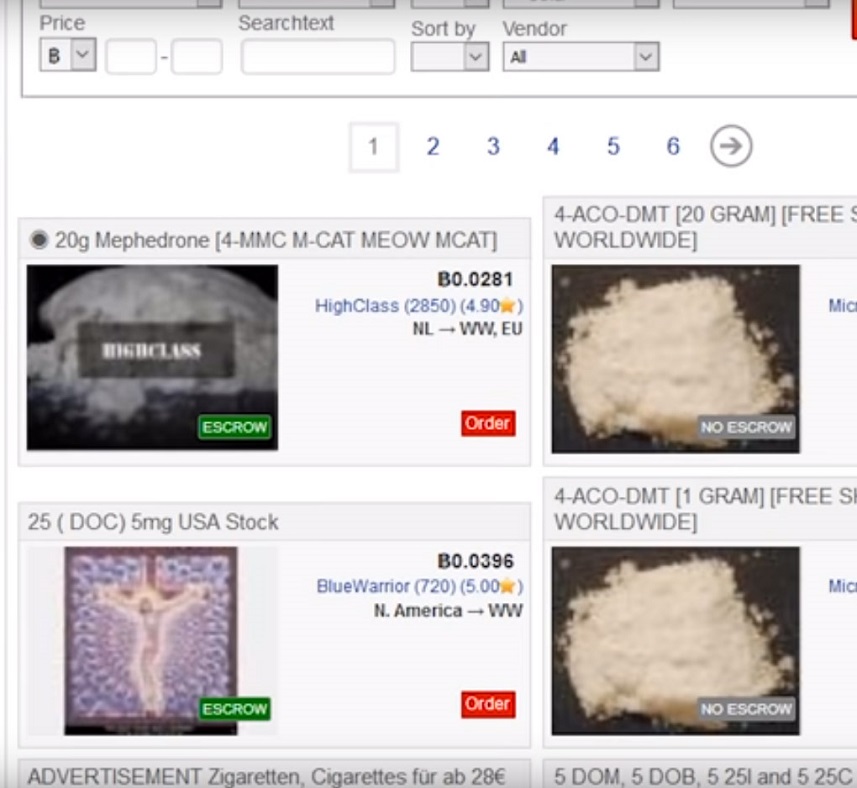857x788 pixels.
Task: Go to the next results page arrow
Action: [x=731, y=147]
